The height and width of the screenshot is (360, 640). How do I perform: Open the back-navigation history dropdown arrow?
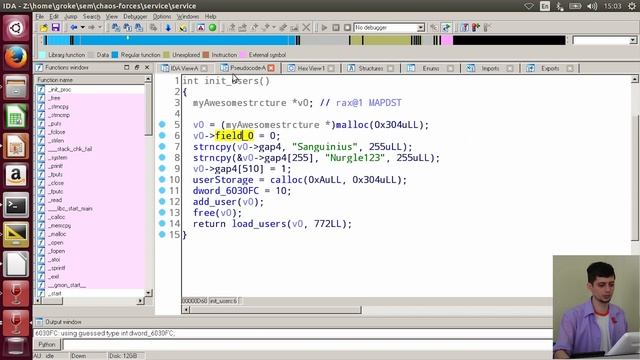coord(82,28)
